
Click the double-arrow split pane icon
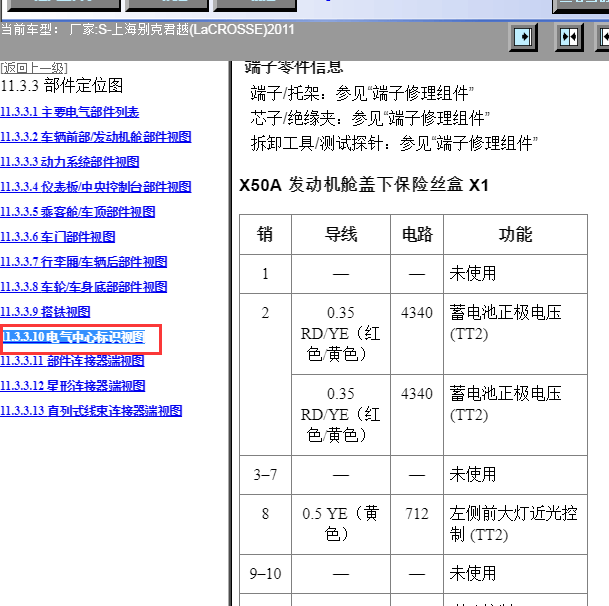569,37
